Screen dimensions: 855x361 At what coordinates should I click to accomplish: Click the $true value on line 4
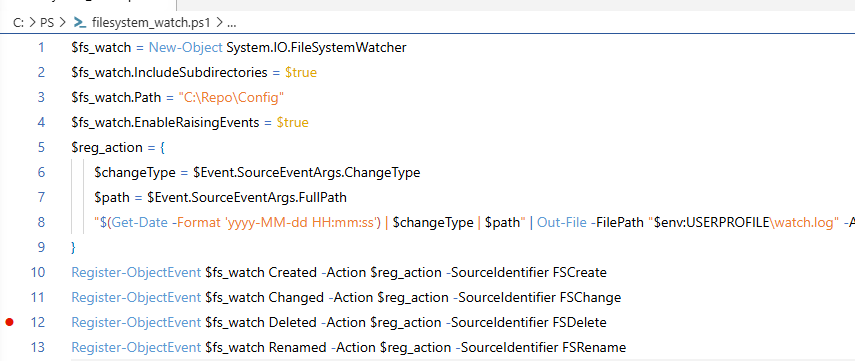[292, 123]
